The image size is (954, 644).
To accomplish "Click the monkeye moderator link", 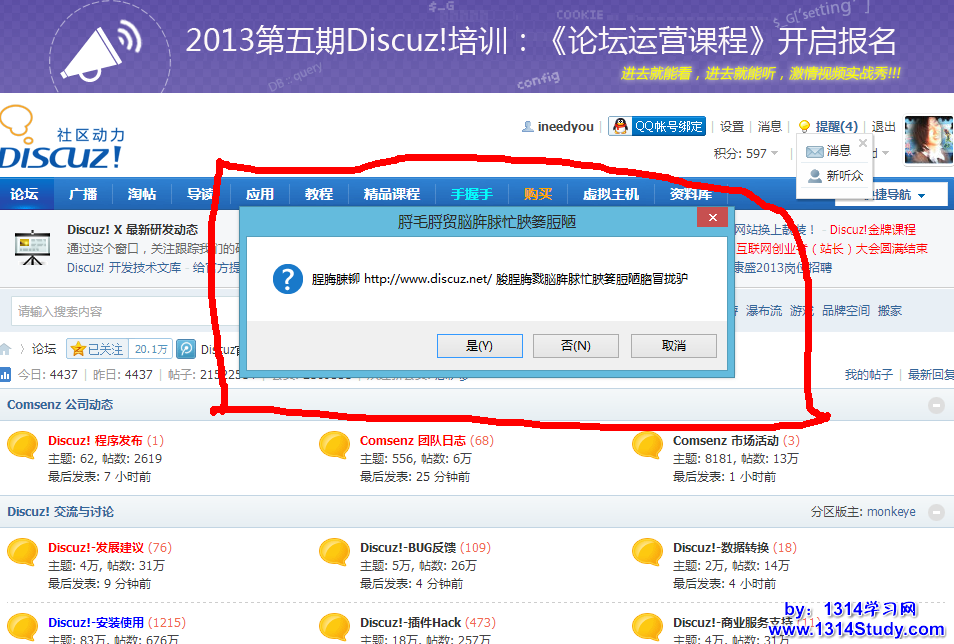I will click(891, 512).
